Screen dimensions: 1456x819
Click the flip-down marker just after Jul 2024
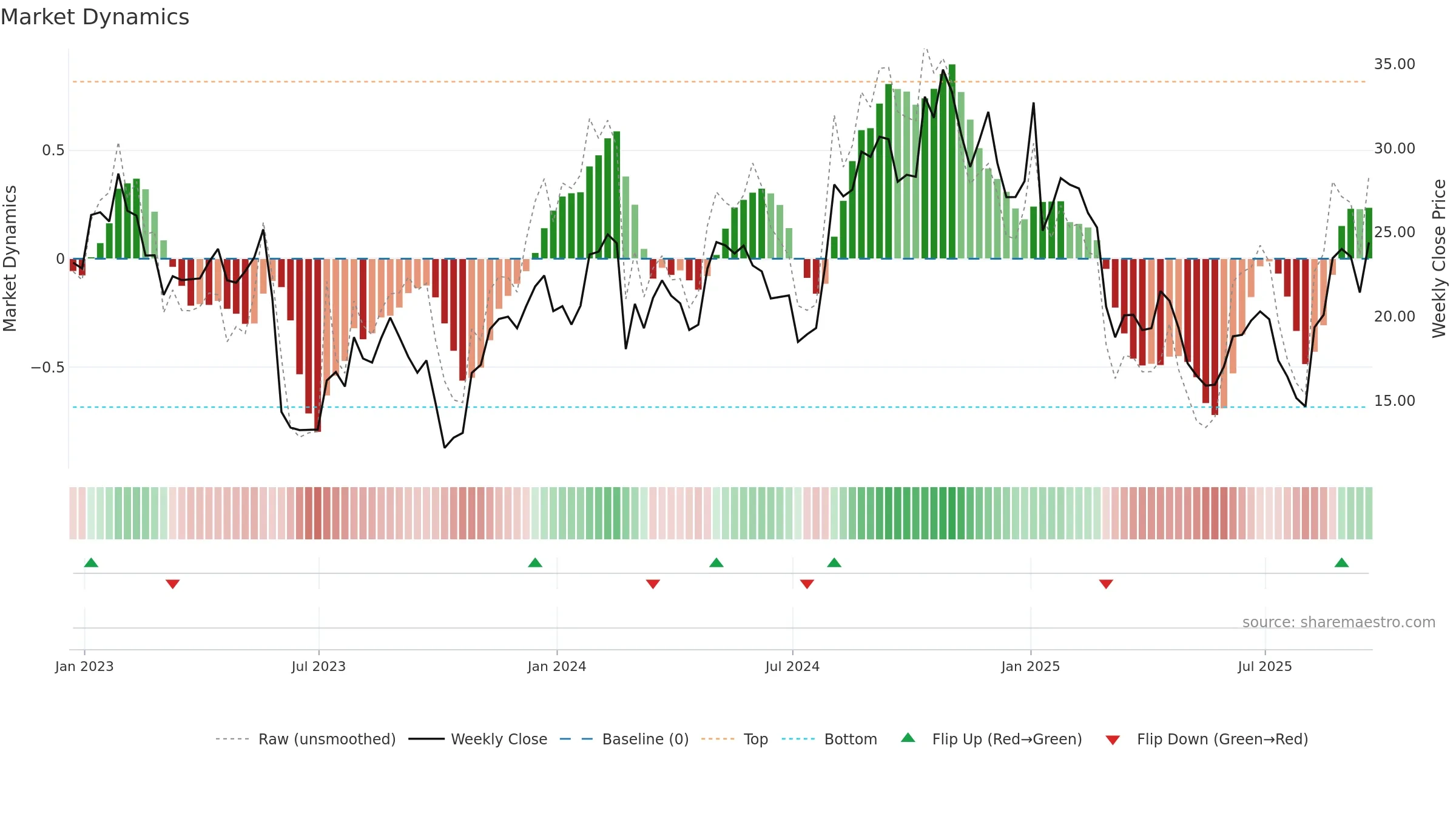coord(807,584)
